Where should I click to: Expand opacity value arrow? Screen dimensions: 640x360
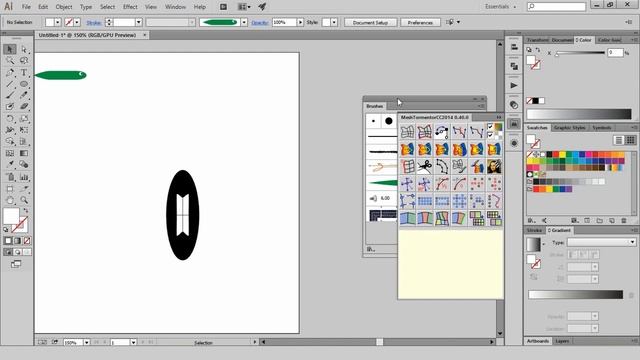pyautogui.click(x=300, y=22)
